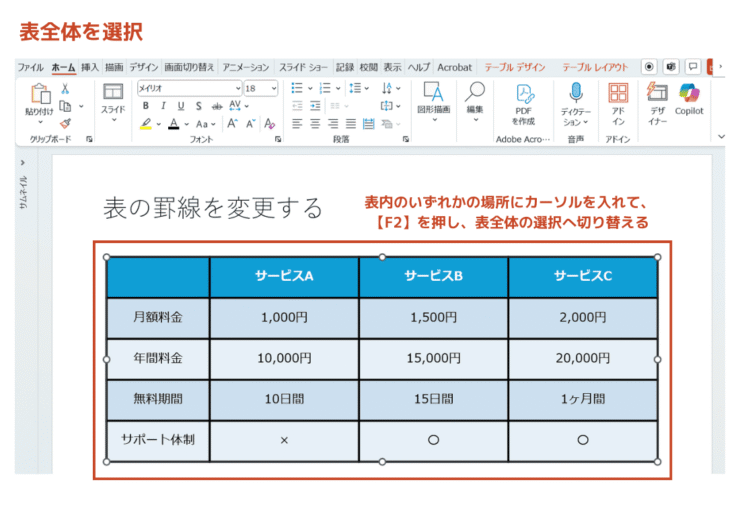Toggle strikethrough abc formatting

tap(217, 106)
